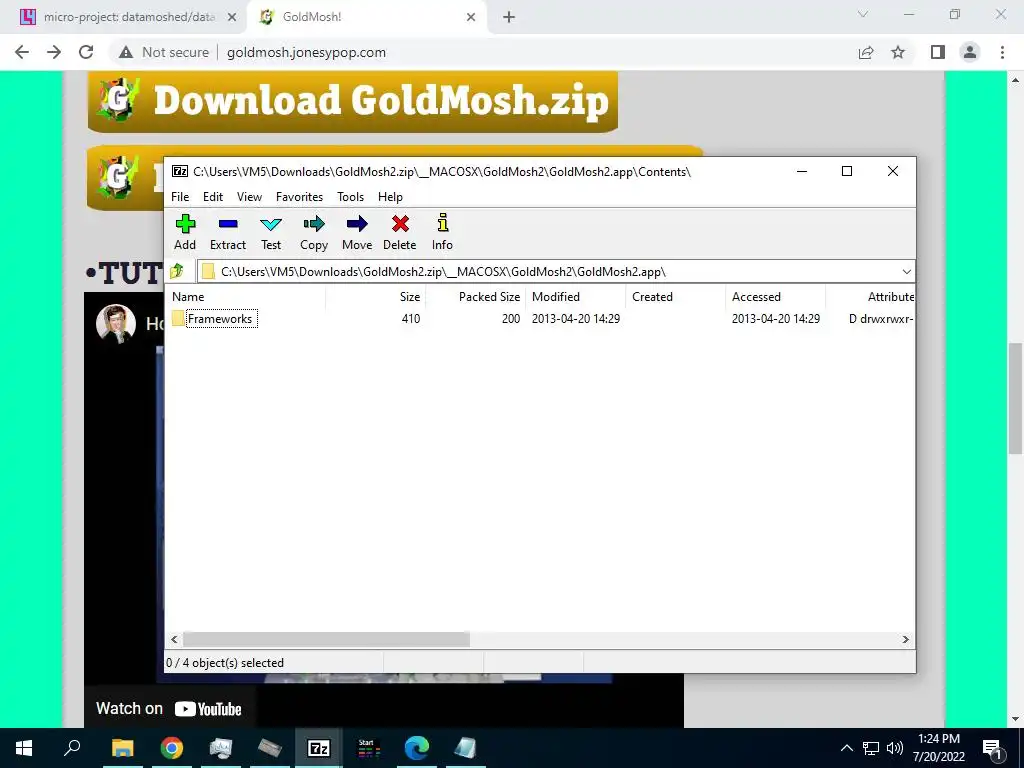Open the Chrome profile avatar
The width and height of the screenshot is (1024, 768).
click(970, 52)
